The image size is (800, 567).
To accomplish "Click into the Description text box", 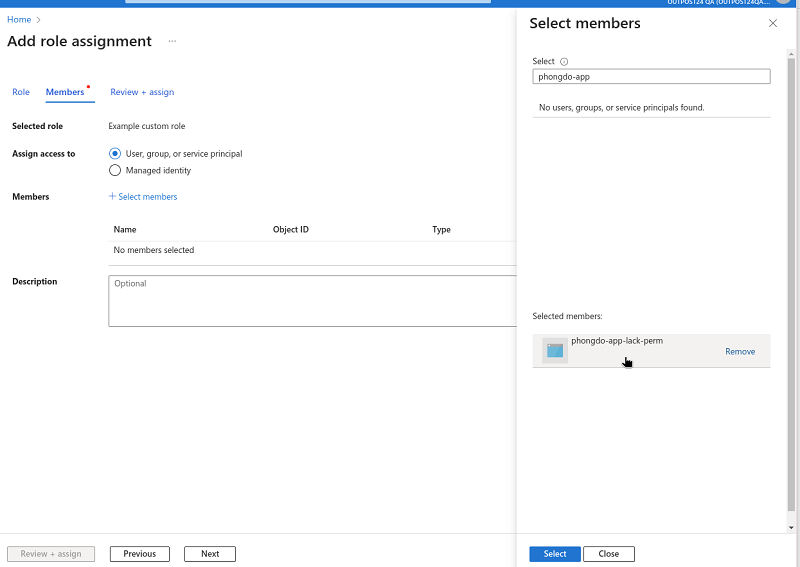I will coord(312,301).
